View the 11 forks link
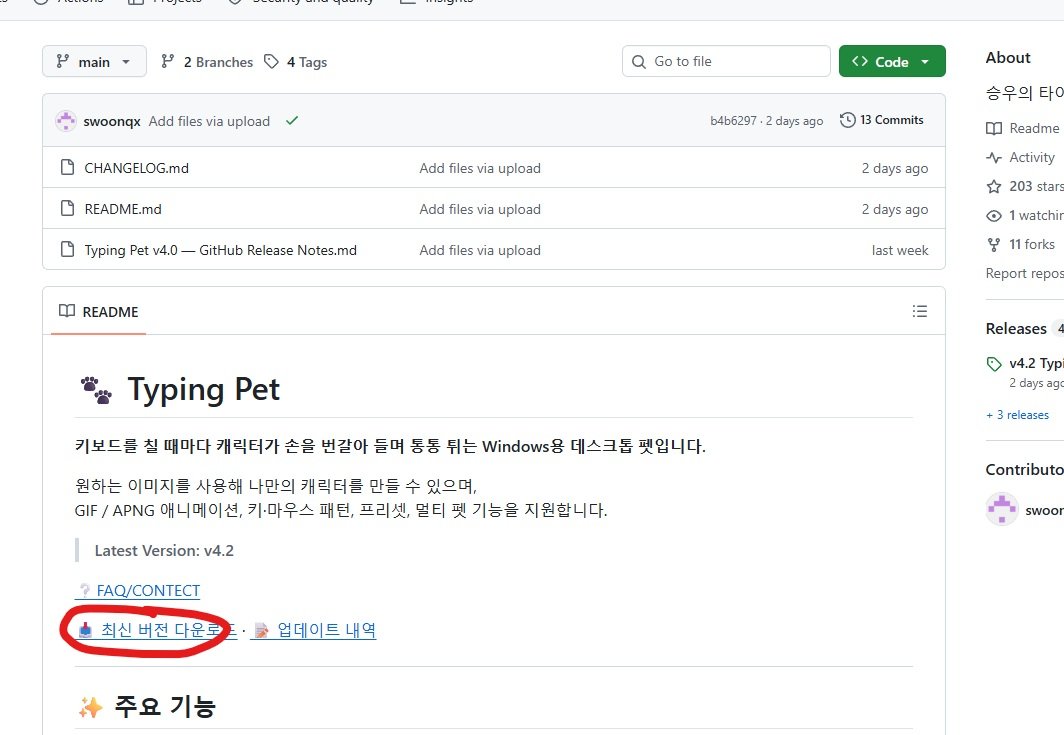The height and width of the screenshot is (735, 1064). [1031, 244]
